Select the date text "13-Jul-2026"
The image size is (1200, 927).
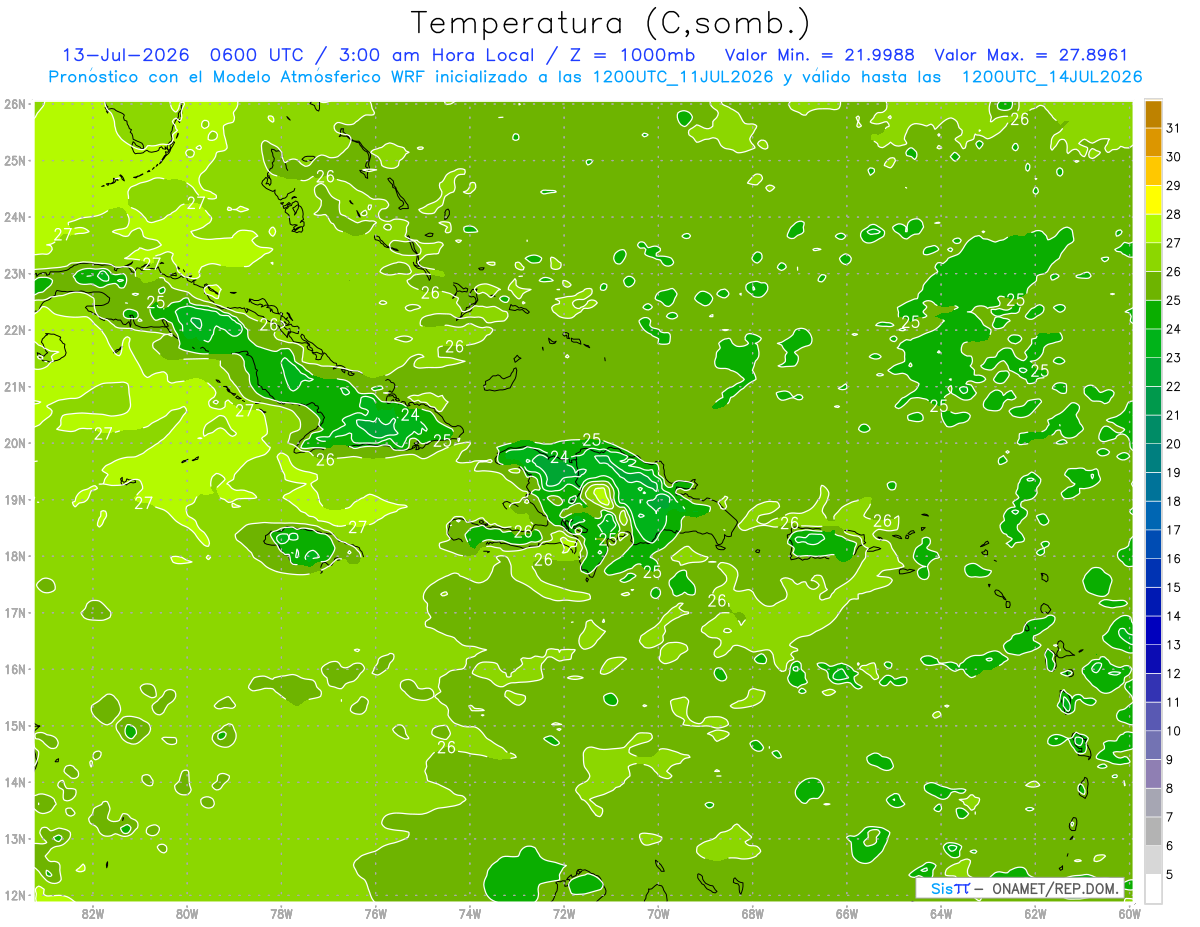pos(126,55)
